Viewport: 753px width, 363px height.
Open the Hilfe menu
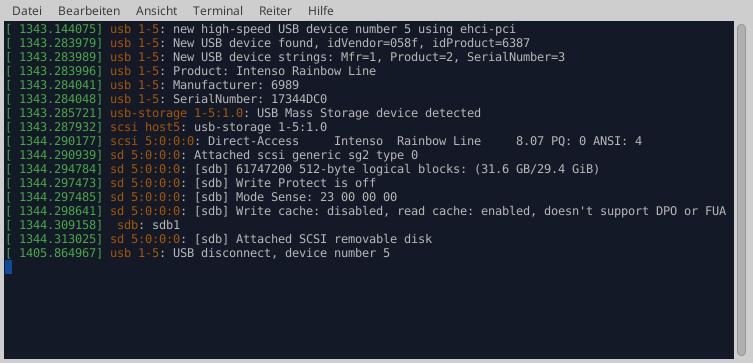[x=320, y=11]
